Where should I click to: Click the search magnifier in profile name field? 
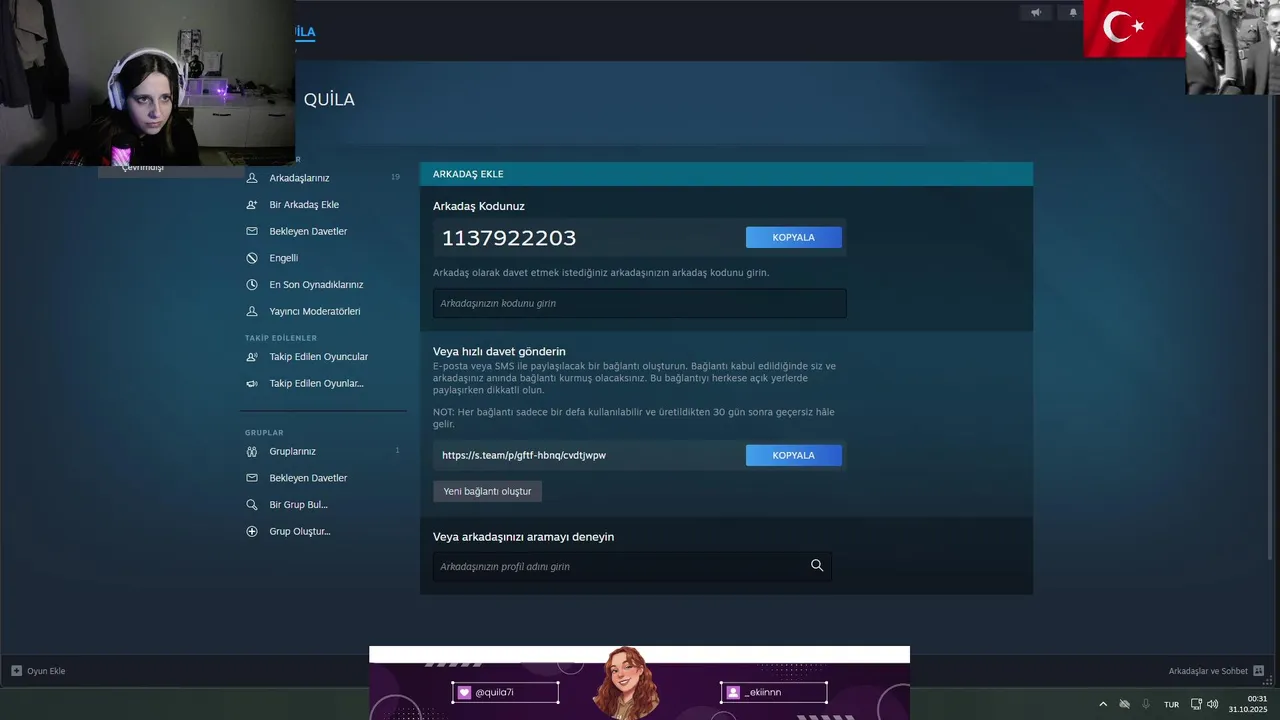(817, 566)
